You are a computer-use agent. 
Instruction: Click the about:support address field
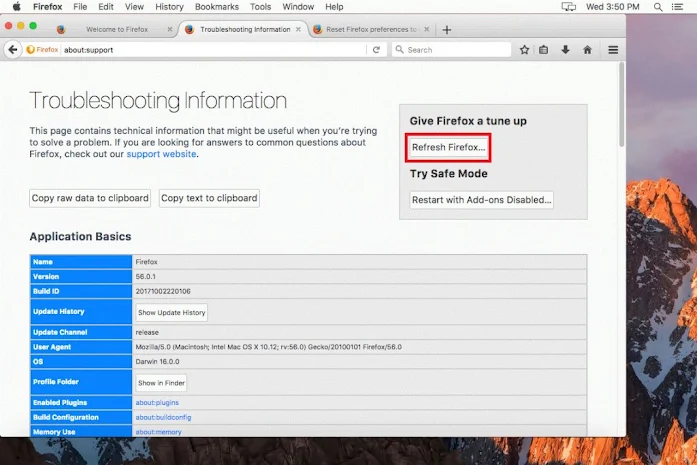tap(213, 50)
